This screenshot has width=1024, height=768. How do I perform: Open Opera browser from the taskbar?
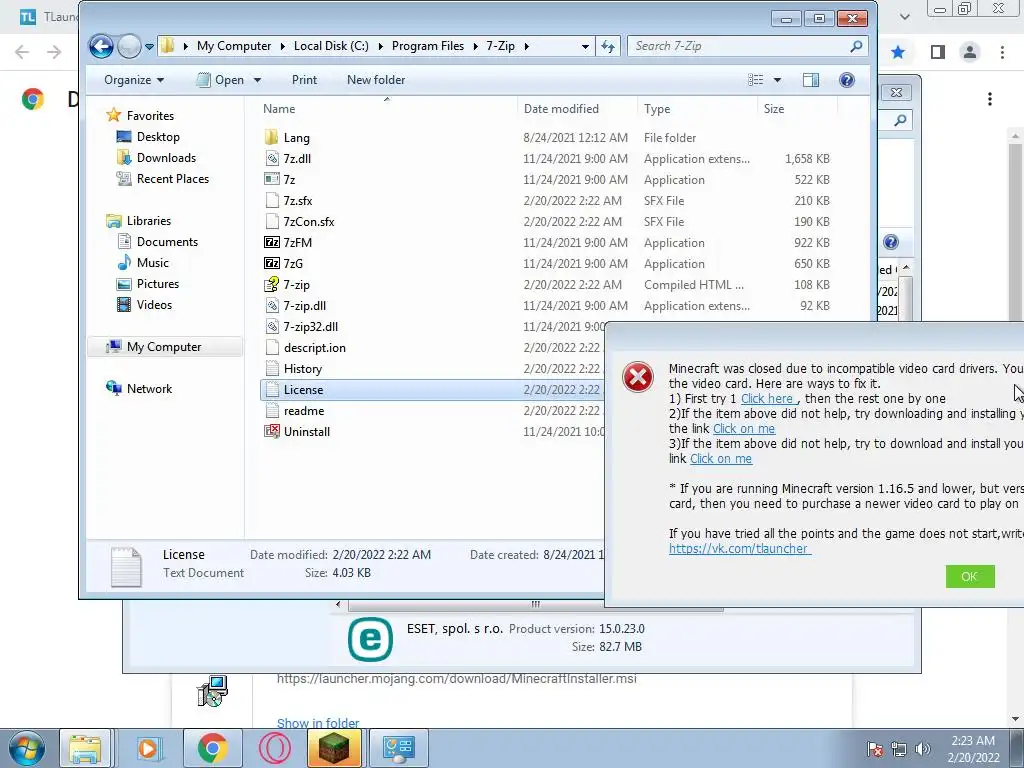(x=274, y=748)
